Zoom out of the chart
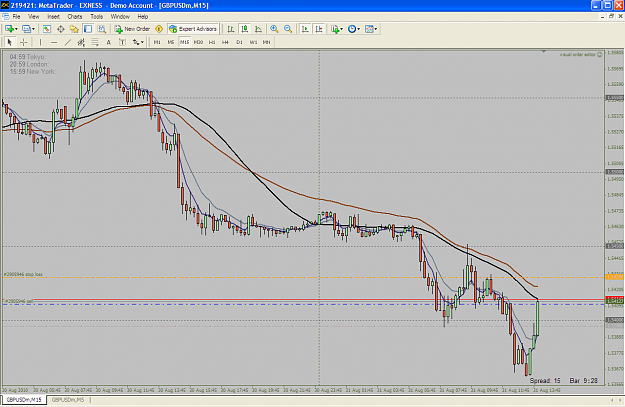The width and height of the screenshot is (625, 407). [x=288, y=29]
